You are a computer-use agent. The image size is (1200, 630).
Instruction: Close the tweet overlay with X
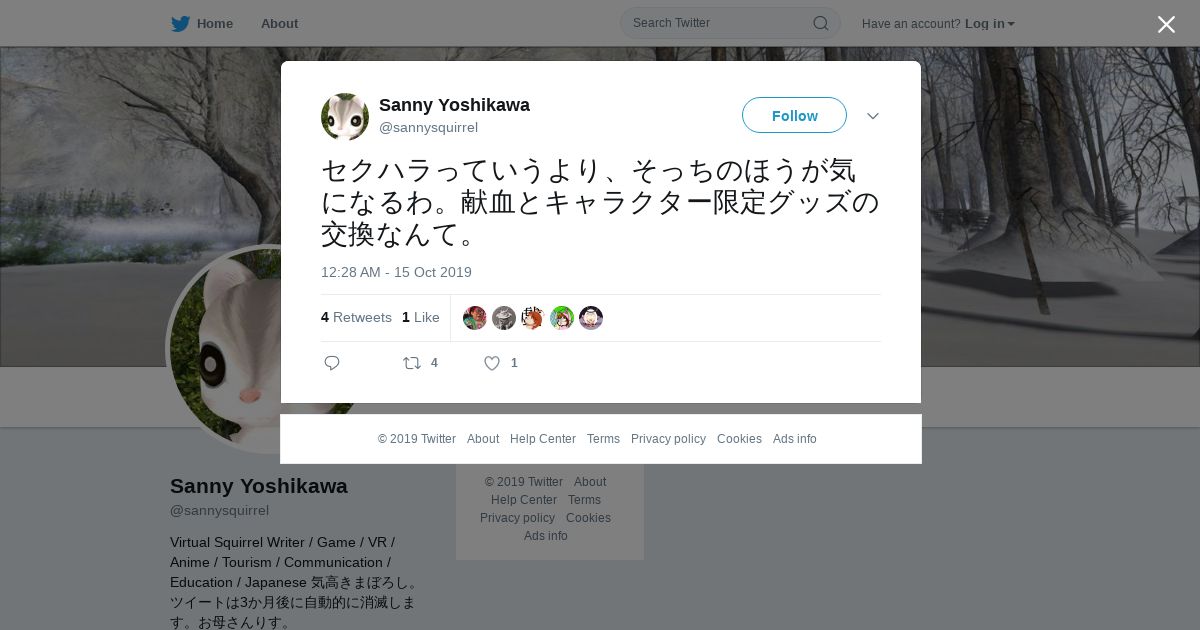pos(1166,24)
